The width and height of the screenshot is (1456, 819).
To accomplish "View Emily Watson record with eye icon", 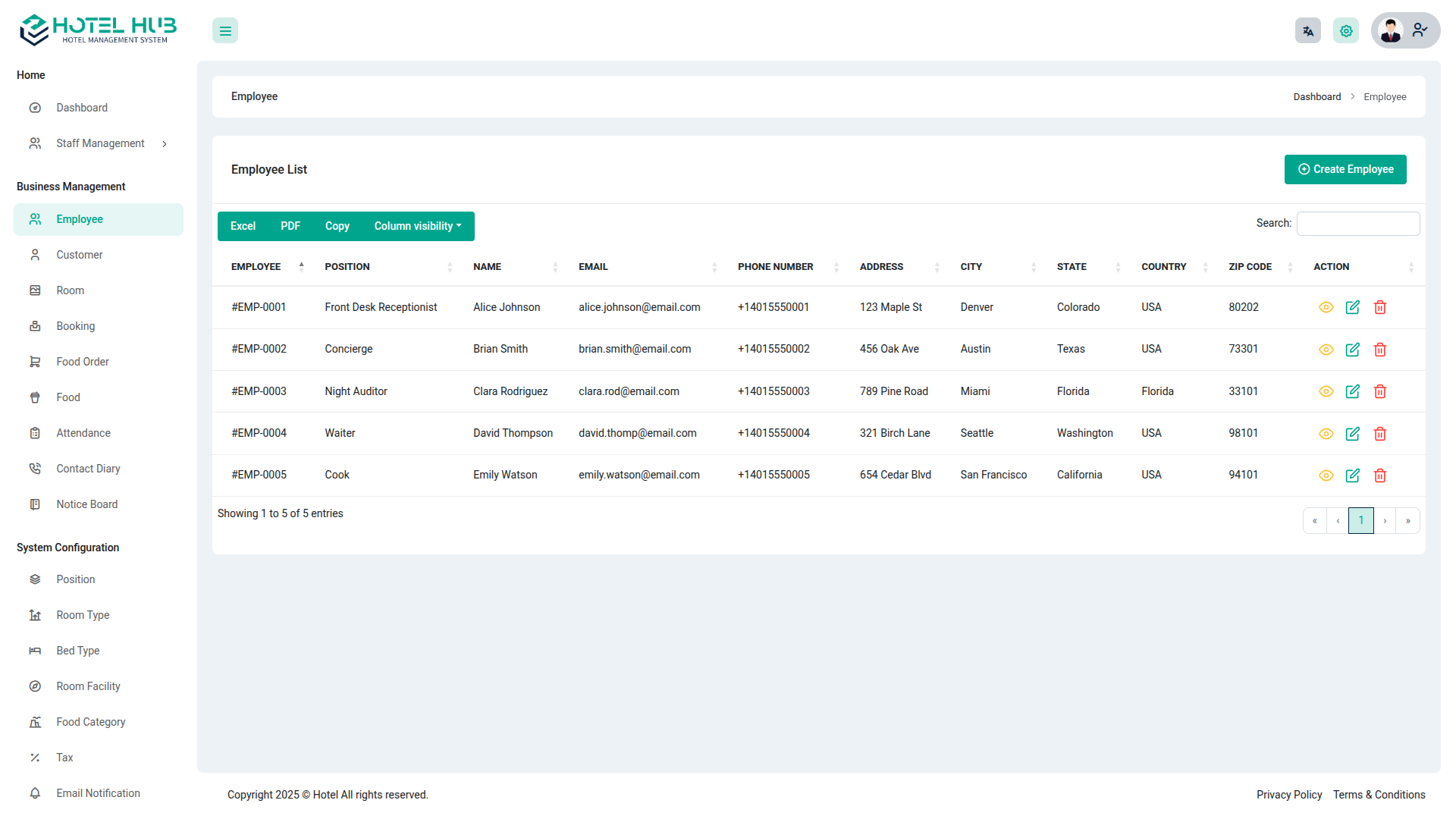I will [1326, 475].
